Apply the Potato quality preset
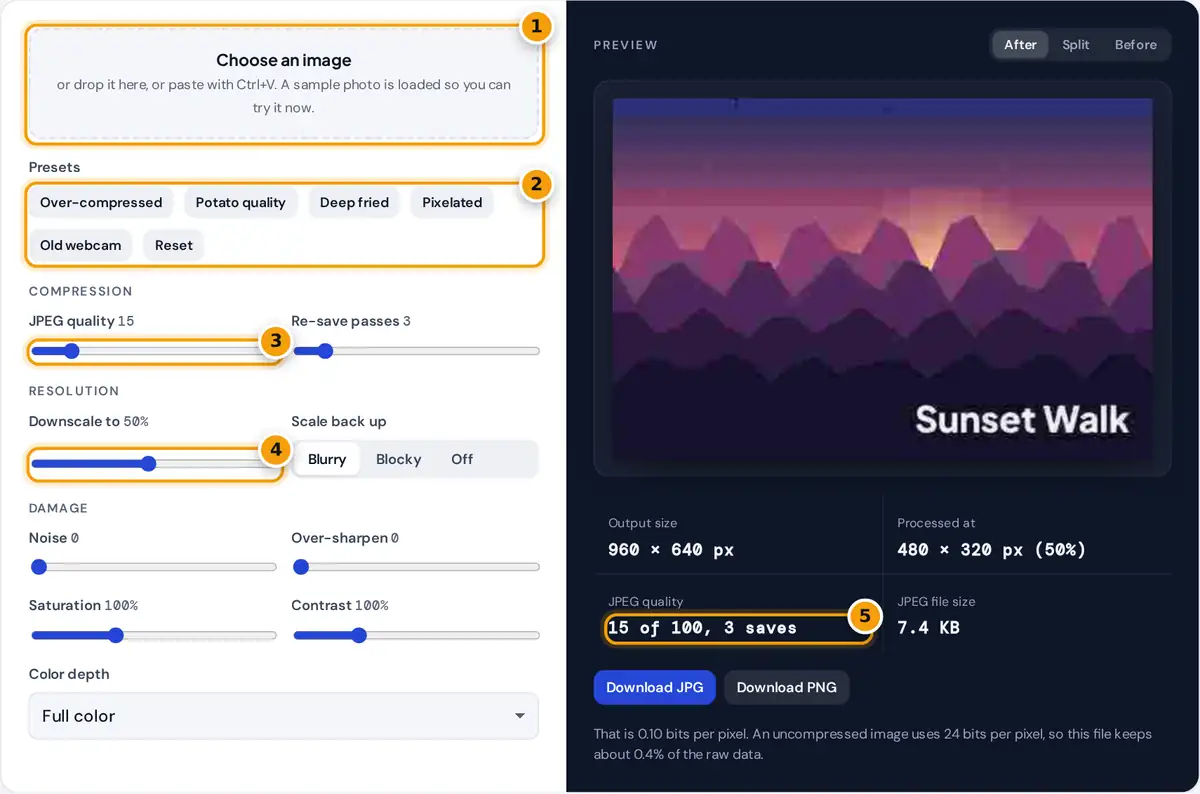Image resolution: width=1200 pixels, height=794 pixels. pos(241,202)
